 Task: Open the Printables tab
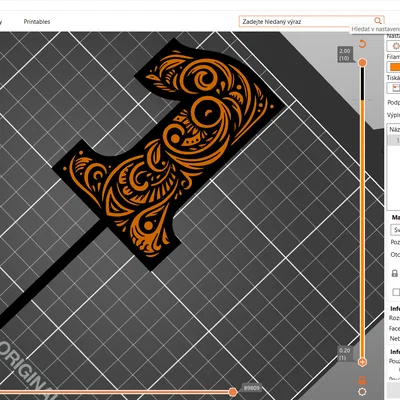point(37,22)
